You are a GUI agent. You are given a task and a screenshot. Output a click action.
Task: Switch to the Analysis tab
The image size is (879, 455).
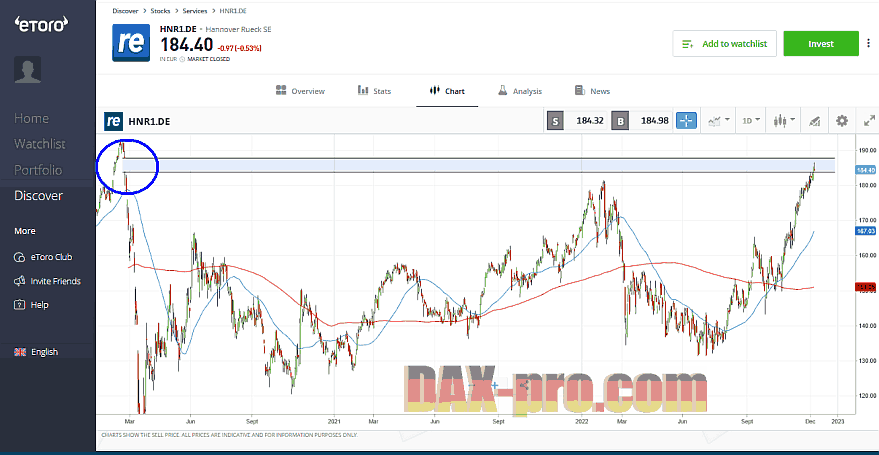click(519, 91)
